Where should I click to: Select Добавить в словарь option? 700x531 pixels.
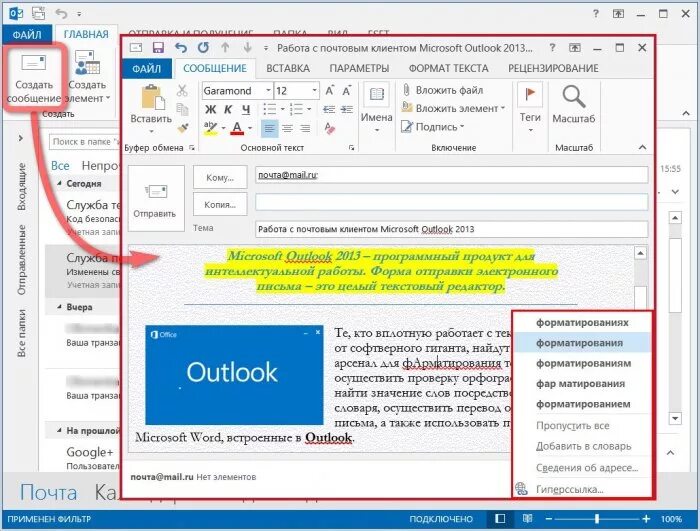coord(582,446)
